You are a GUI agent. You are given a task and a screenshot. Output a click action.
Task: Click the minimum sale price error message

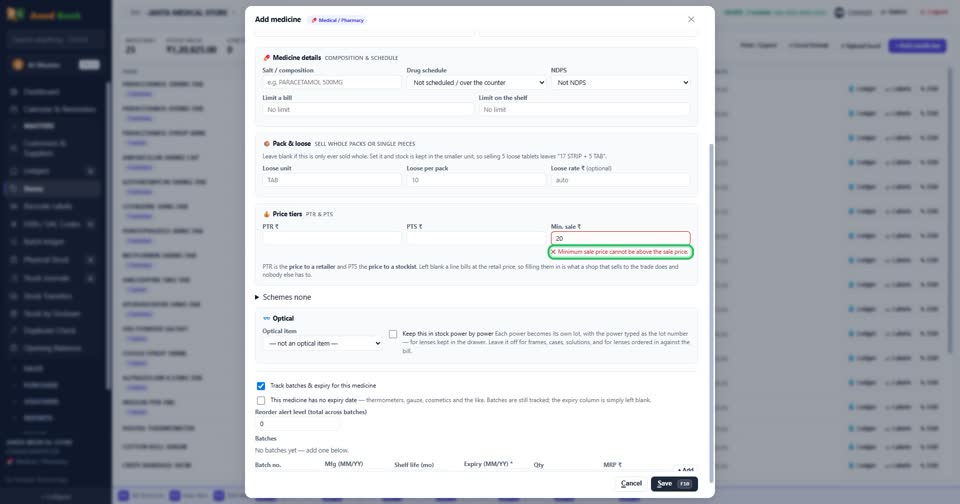click(x=621, y=252)
